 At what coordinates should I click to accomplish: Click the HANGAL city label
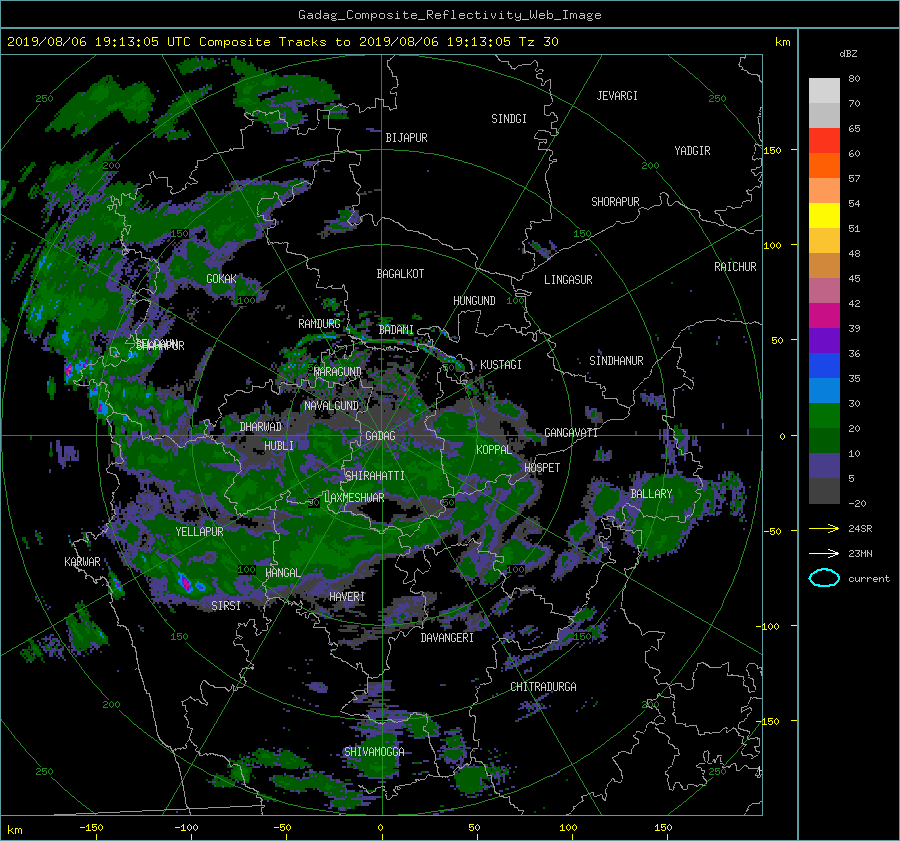point(283,573)
